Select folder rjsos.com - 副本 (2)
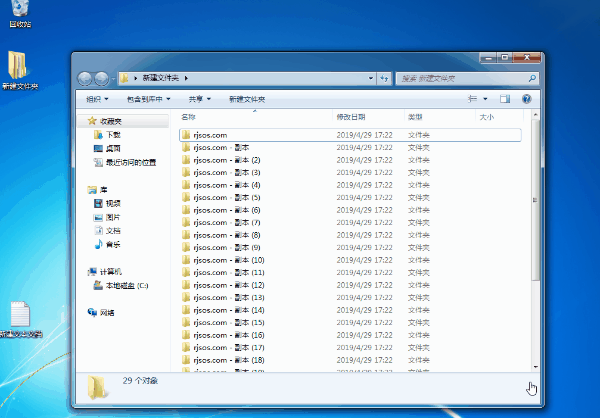 click(350, 160)
